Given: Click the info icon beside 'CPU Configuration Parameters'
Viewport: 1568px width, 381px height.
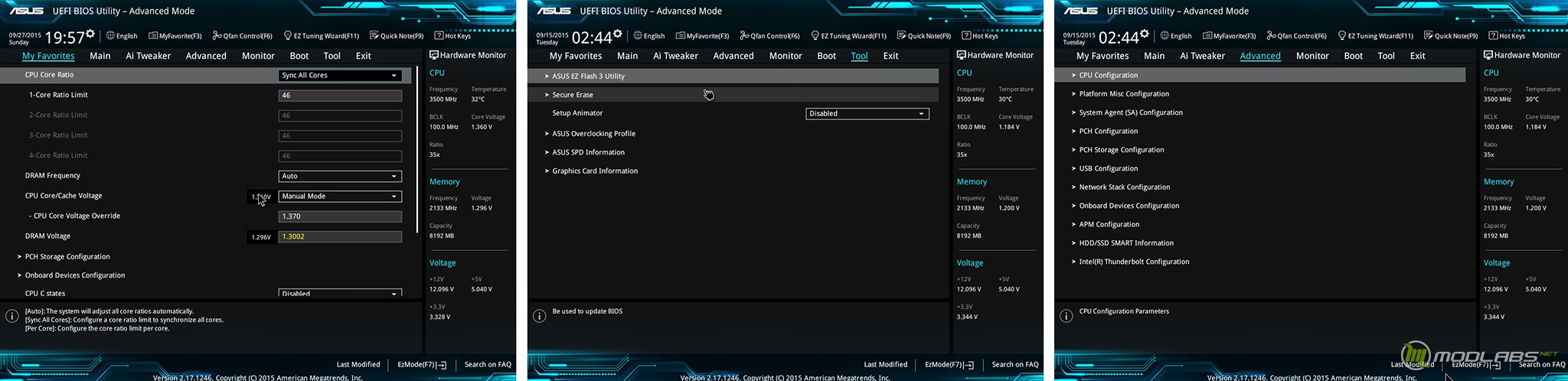Looking at the screenshot, I should point(1066,316).
